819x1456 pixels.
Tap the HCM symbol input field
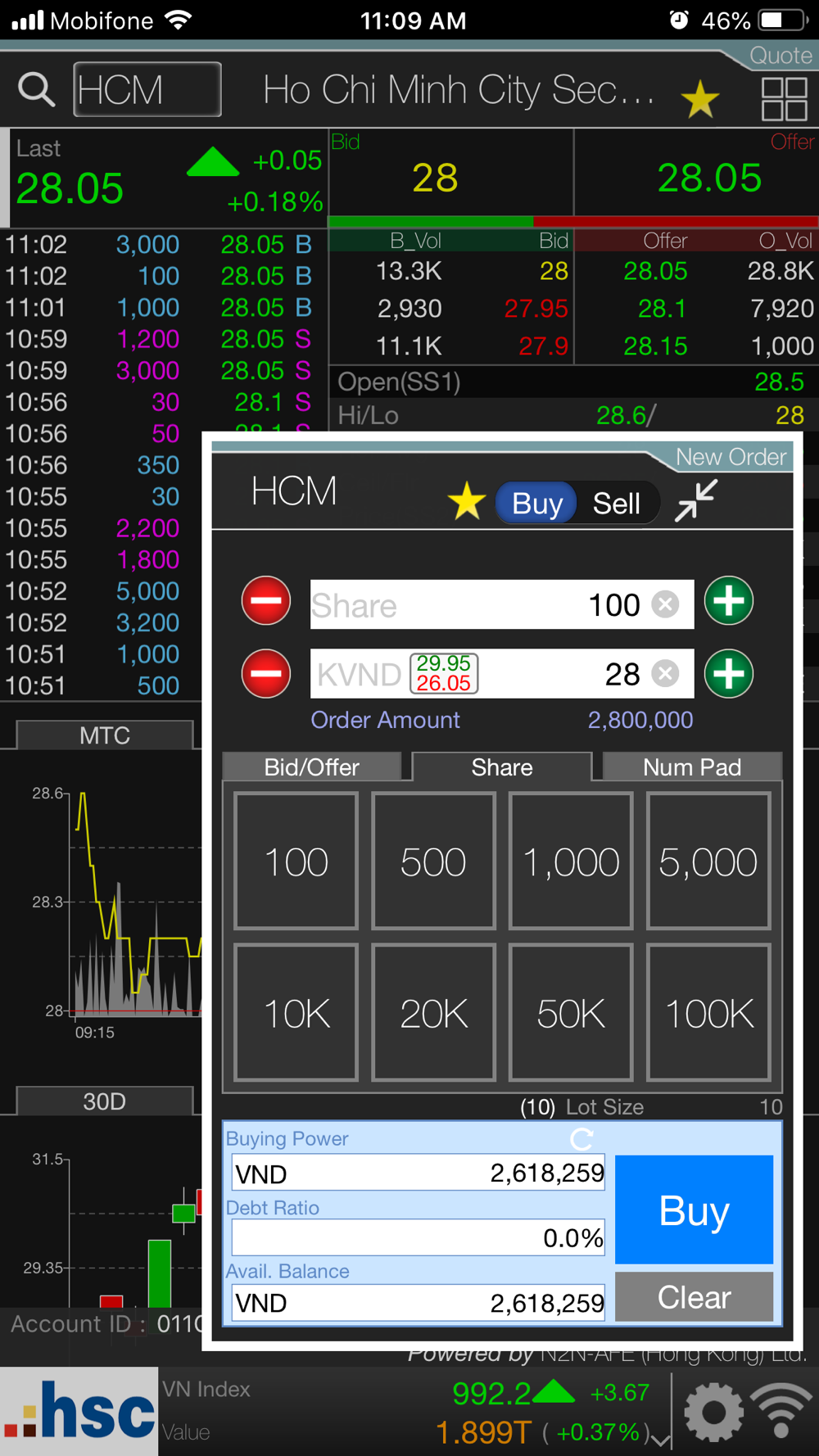[x=147, y=89]
